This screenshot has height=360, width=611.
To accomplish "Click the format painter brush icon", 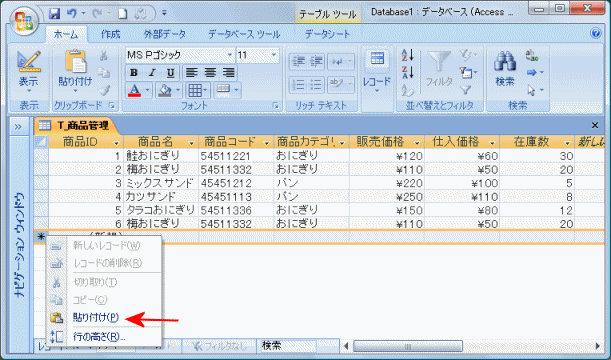I will tap(104, 90).
